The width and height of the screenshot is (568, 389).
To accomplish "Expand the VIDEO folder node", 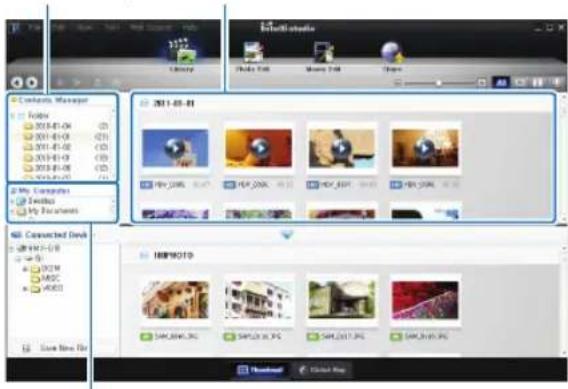I will point(25,289).
